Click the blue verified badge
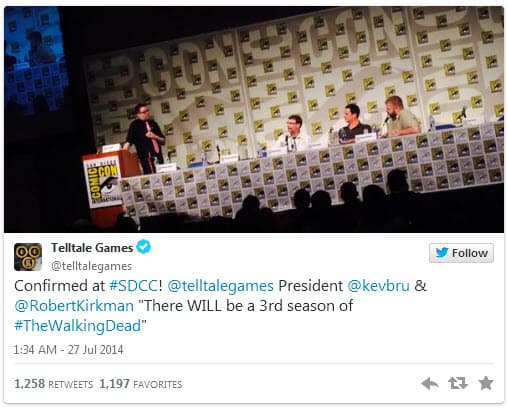Viewport: 508px width, 410px height. click(x=144, y=247)
